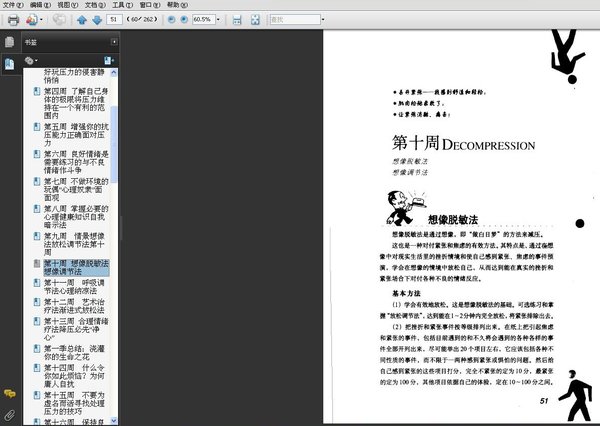Select bookmark 第十一周 呼吸调节法
The width and height of the screenshot is (600, 426).
pos(74,287)
